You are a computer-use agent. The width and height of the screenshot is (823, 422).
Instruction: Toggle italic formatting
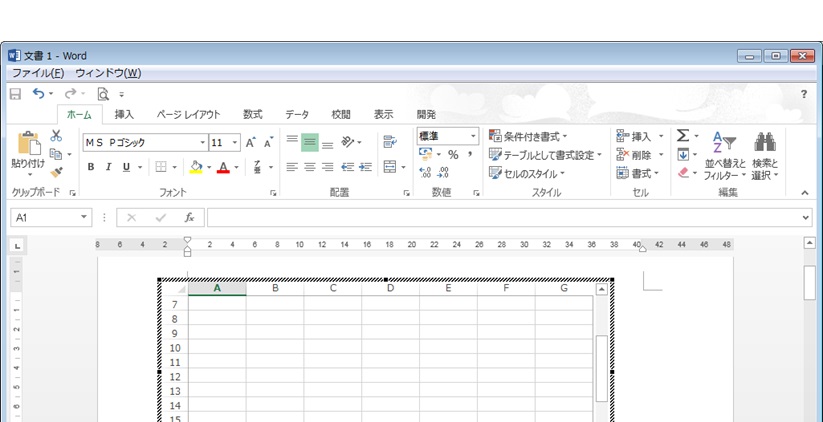click(x=108, y=167)
